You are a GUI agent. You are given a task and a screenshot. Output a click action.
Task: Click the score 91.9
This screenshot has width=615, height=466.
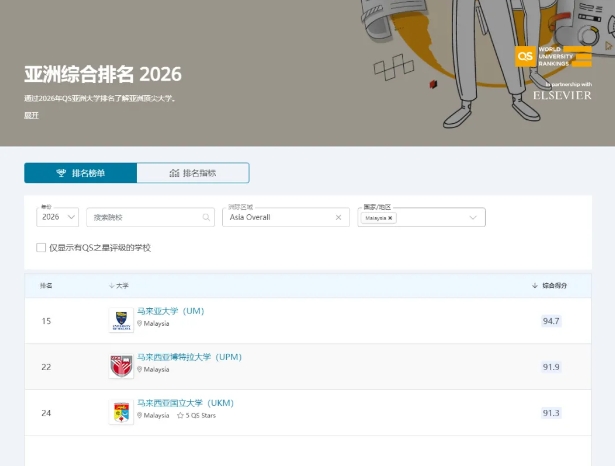click(x=551, y=367)
